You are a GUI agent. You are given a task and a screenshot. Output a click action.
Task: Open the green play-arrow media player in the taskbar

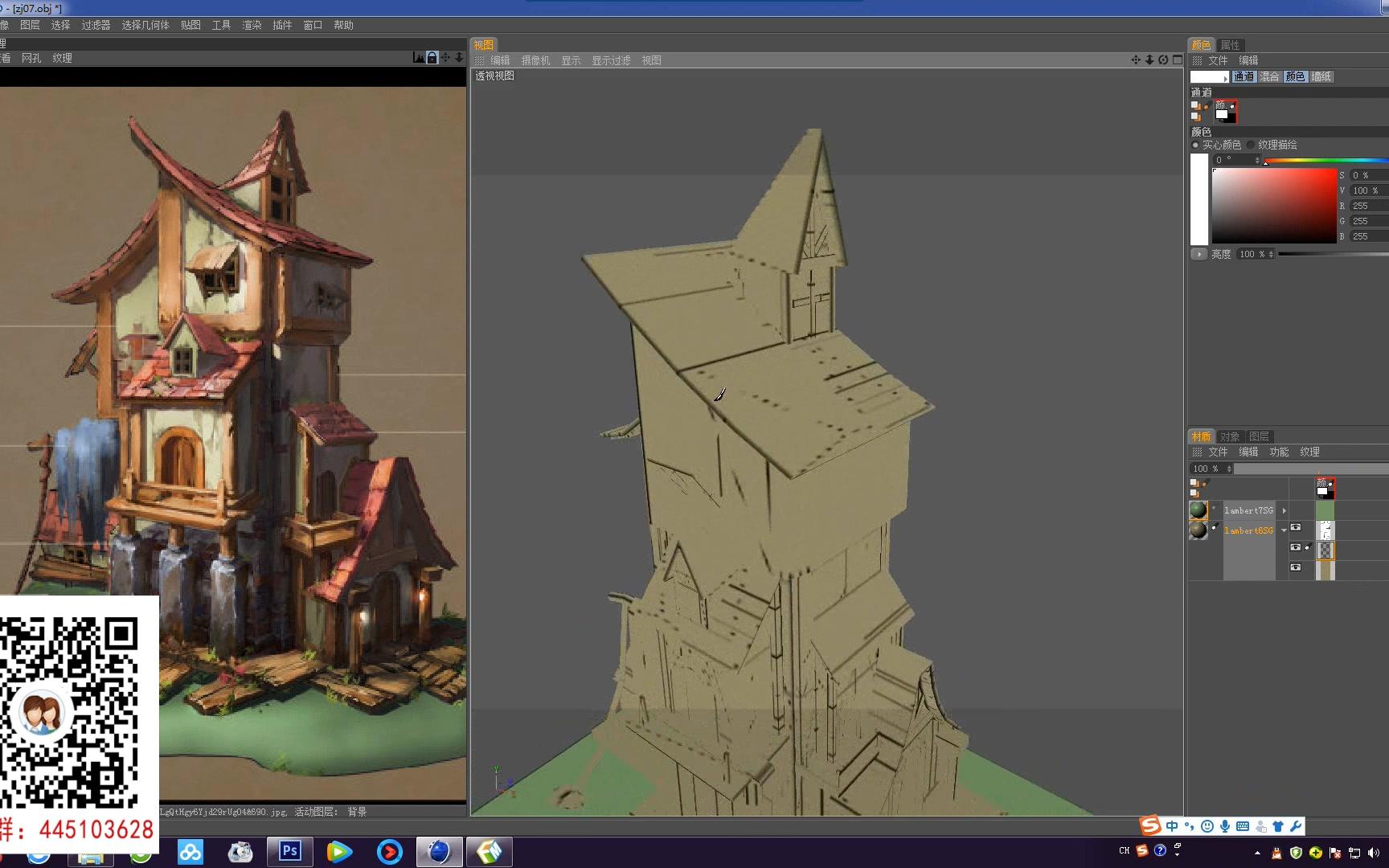[x=339, y=851]
